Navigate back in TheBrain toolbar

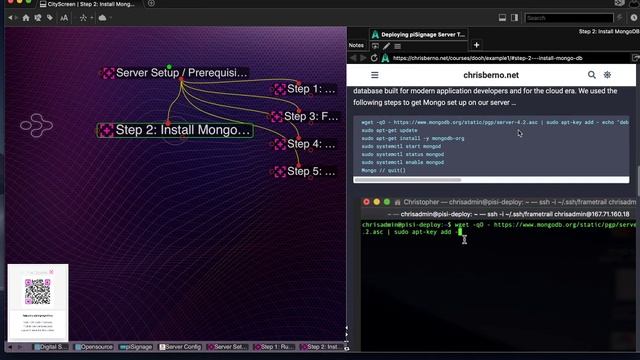10,18
